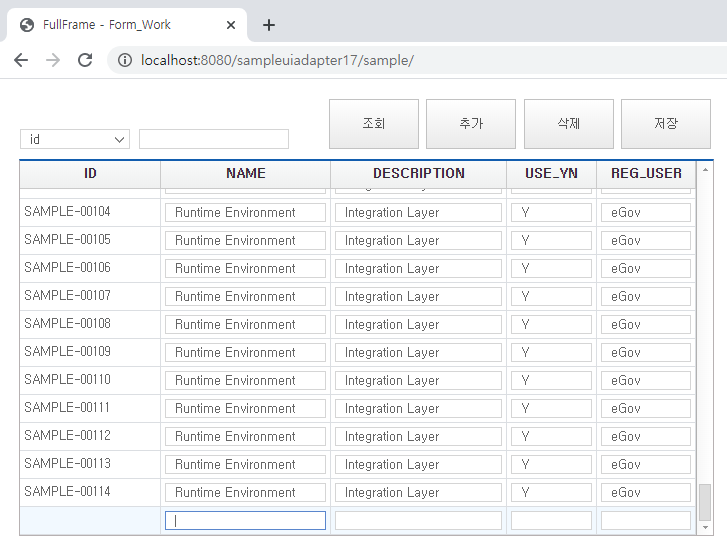Screen dimensions: 727x545
Task: Click the DESCRIPTION field in the empty new row
Action: click(418, 520)
